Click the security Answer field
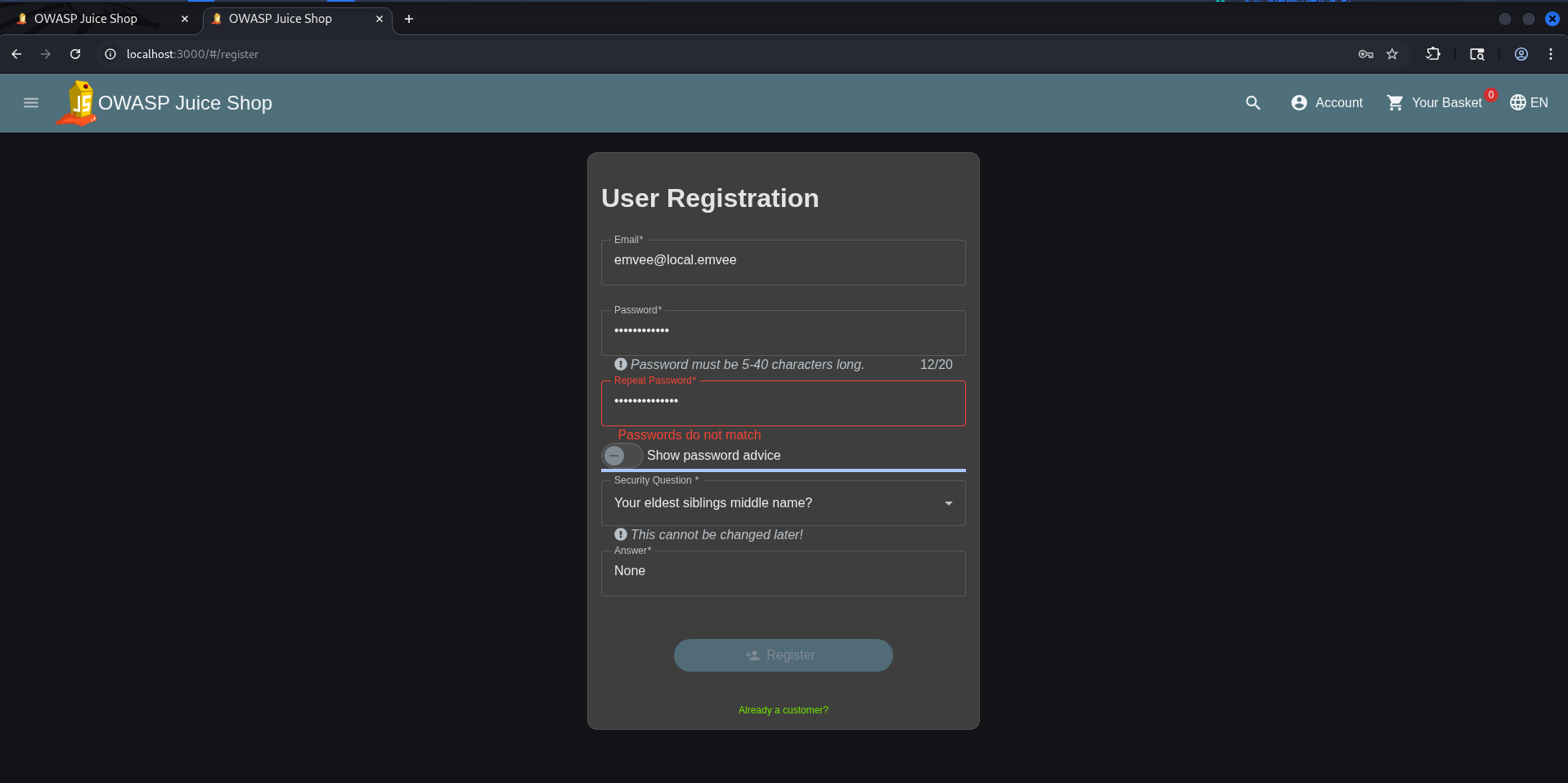1568x783 pixels. pyautogui.click(x=784, y=573)
